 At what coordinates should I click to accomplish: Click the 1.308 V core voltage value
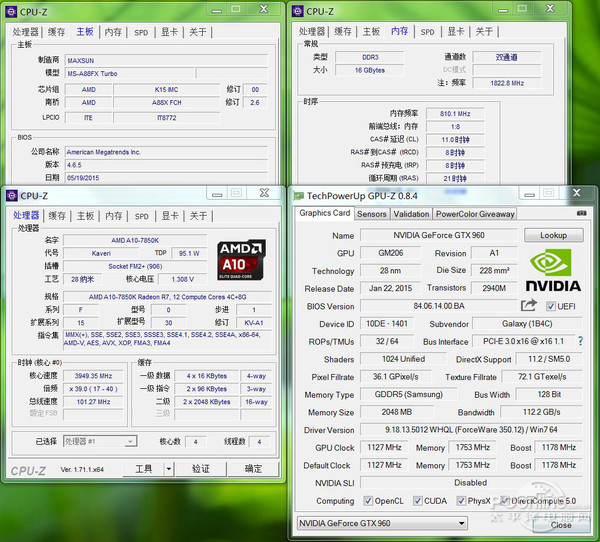click(x=183, y=279)
